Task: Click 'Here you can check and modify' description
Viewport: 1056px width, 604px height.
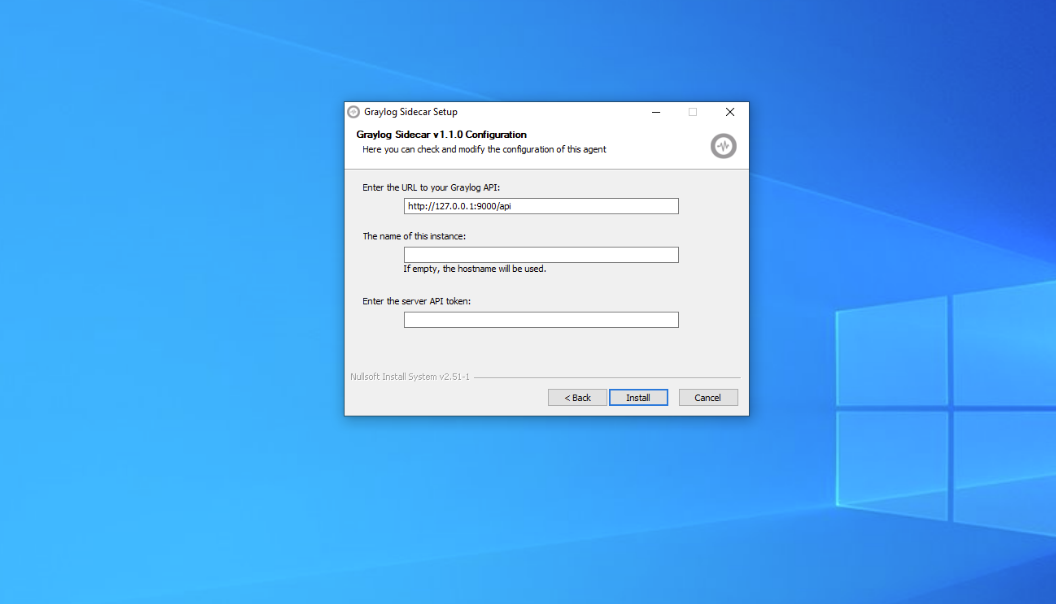Action: [x=484, y=149]
